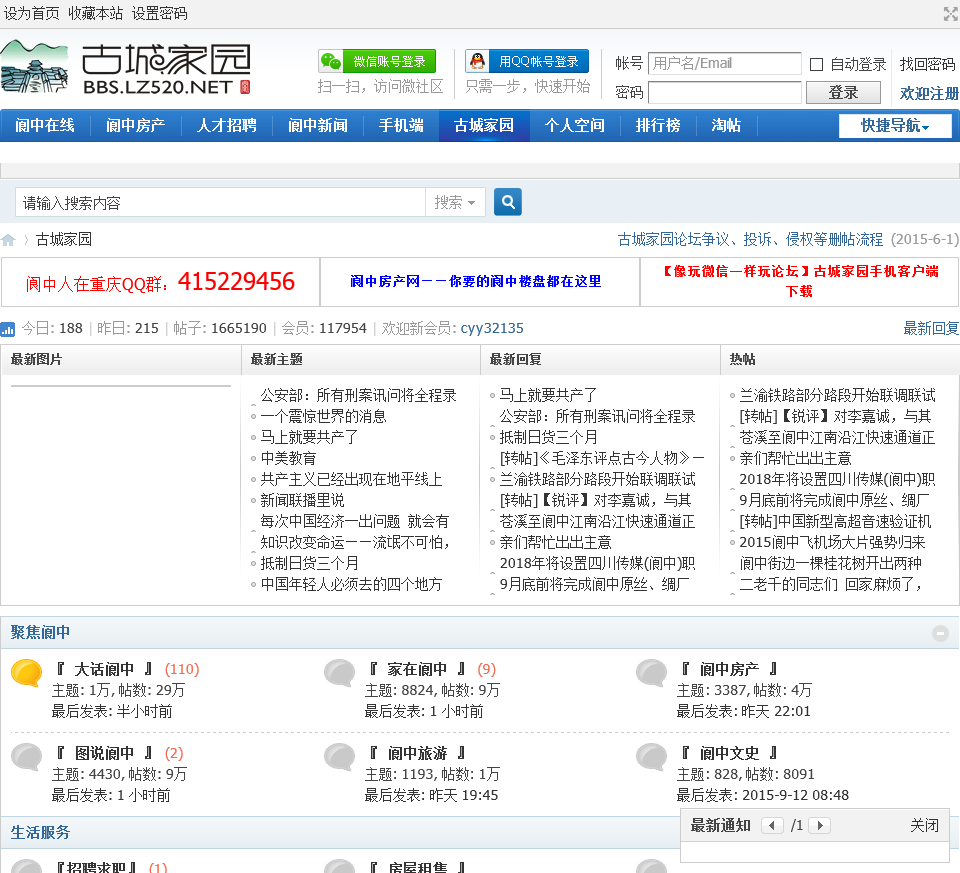This screenshot has width=960, height=873.
Task: Click the password input field
Action: pos(724,92)
